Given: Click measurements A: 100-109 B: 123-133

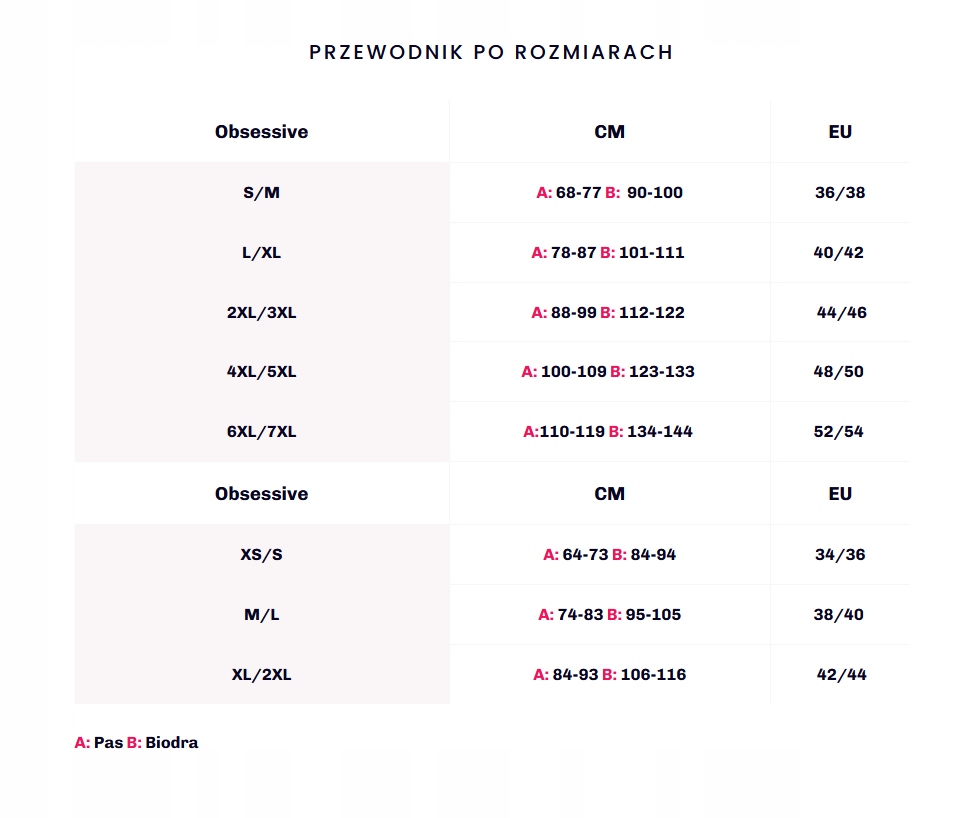Looking at the screenshot, I should 608,372.
